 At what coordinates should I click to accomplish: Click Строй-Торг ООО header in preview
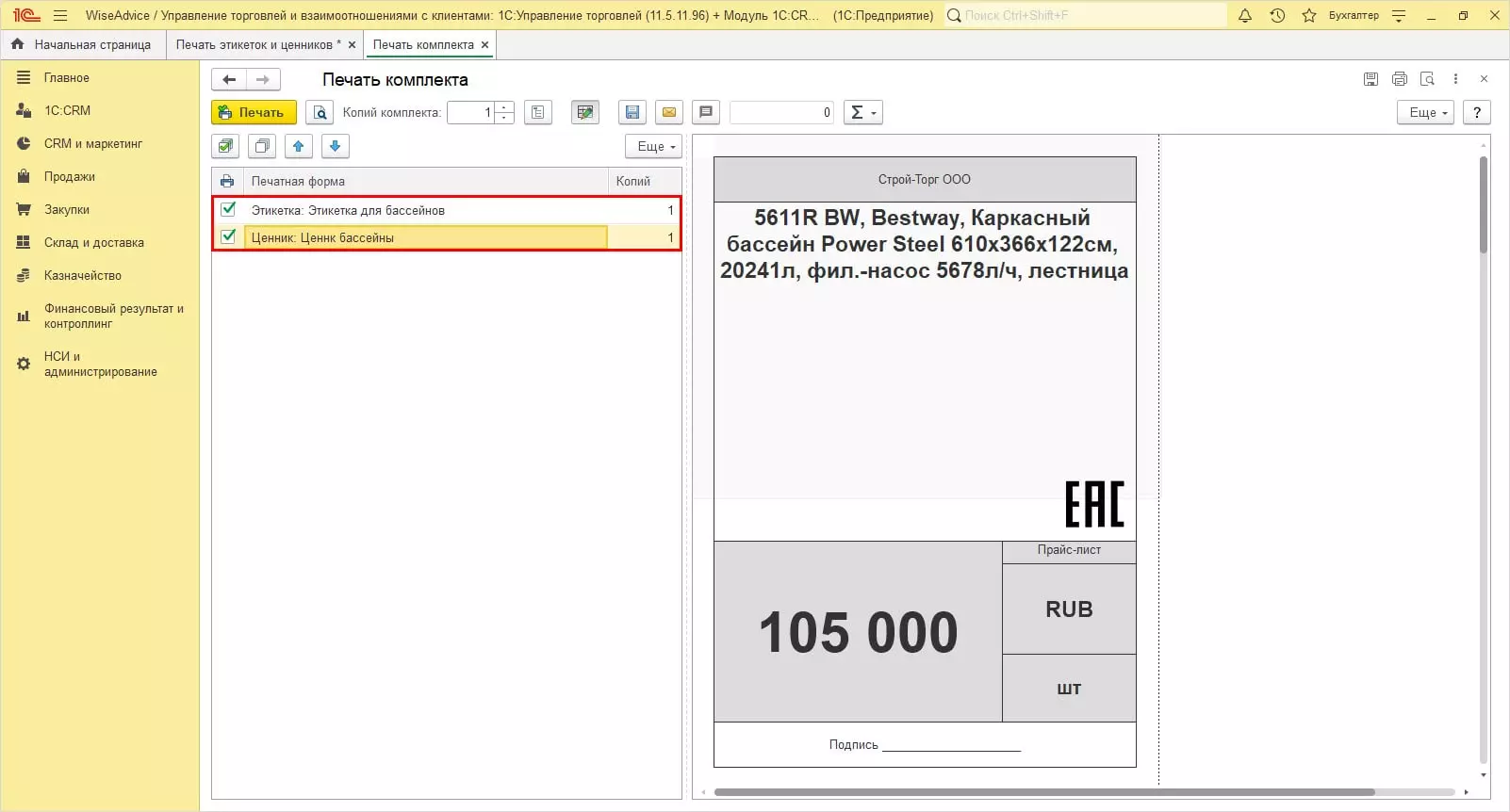(x=925, y=179)
